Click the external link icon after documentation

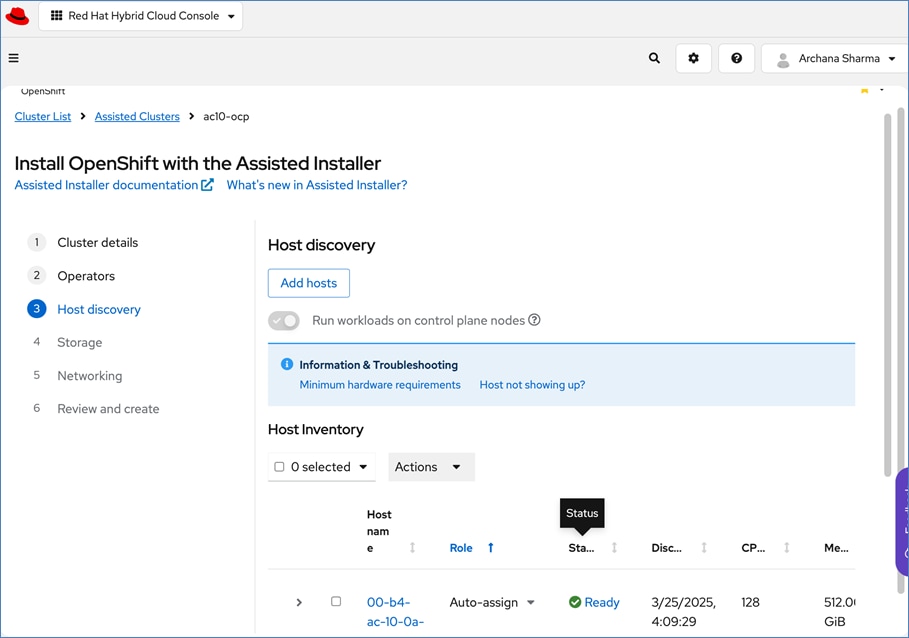(208, 185)
